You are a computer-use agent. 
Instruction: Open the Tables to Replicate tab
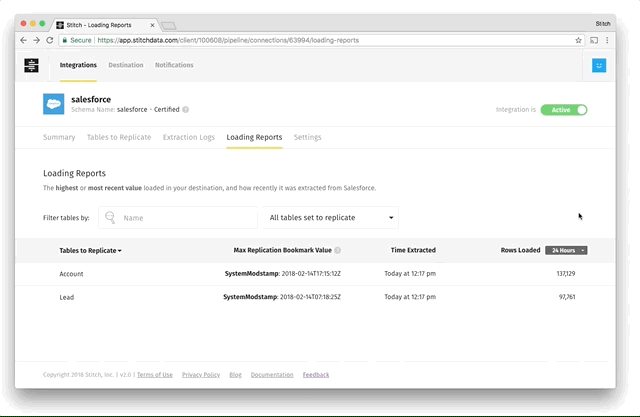(x=119, y=138)
